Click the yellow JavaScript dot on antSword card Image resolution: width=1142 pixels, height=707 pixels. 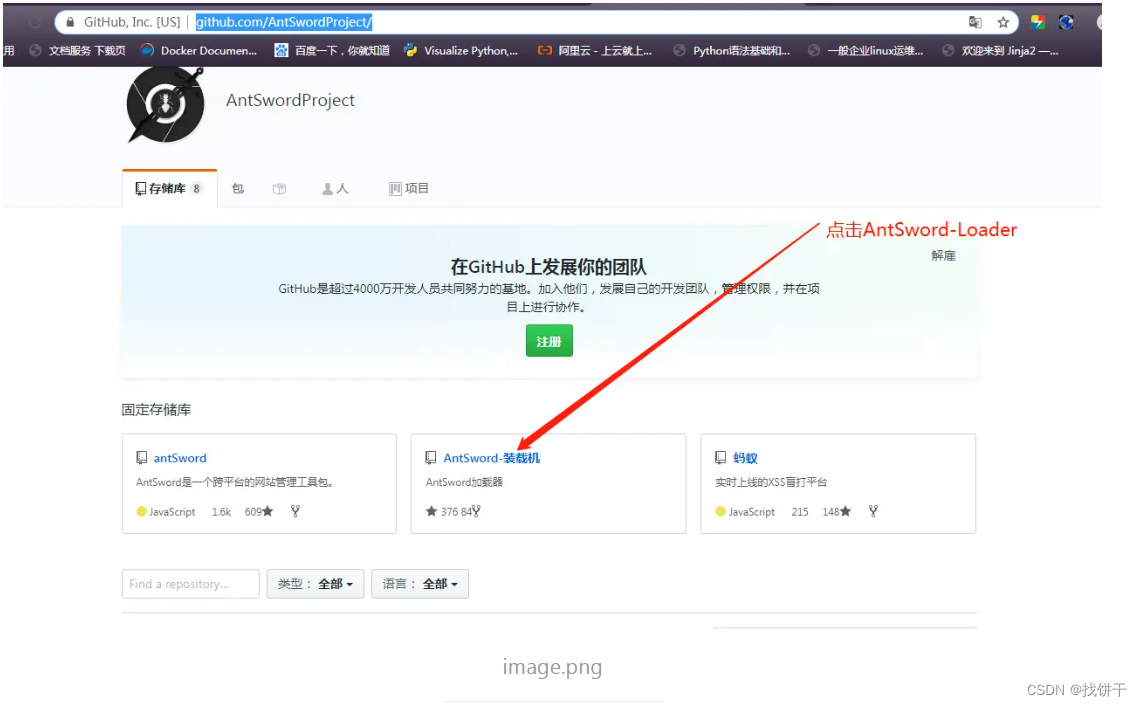click(x=141, y=511)
